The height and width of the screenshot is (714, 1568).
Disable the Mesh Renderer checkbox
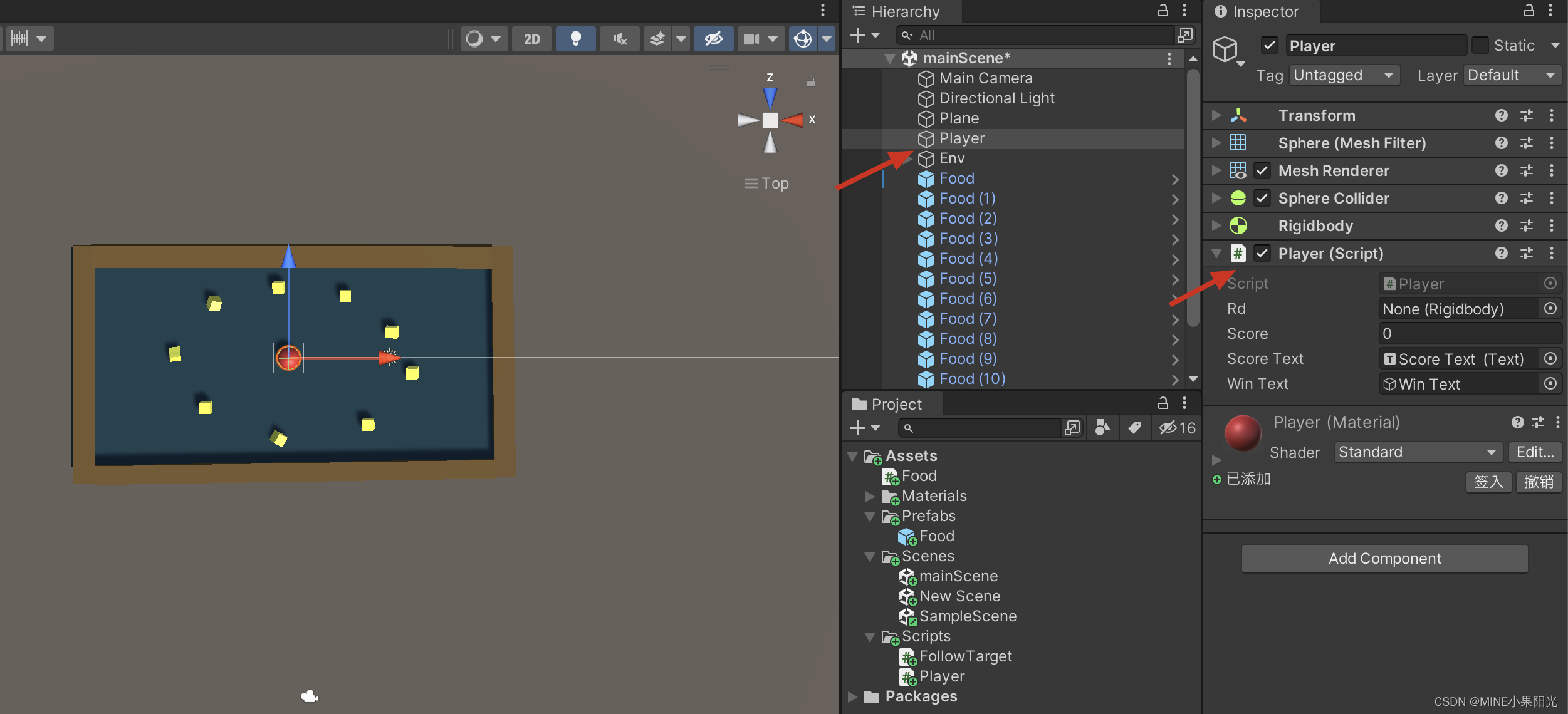(x=1262, y=170)
